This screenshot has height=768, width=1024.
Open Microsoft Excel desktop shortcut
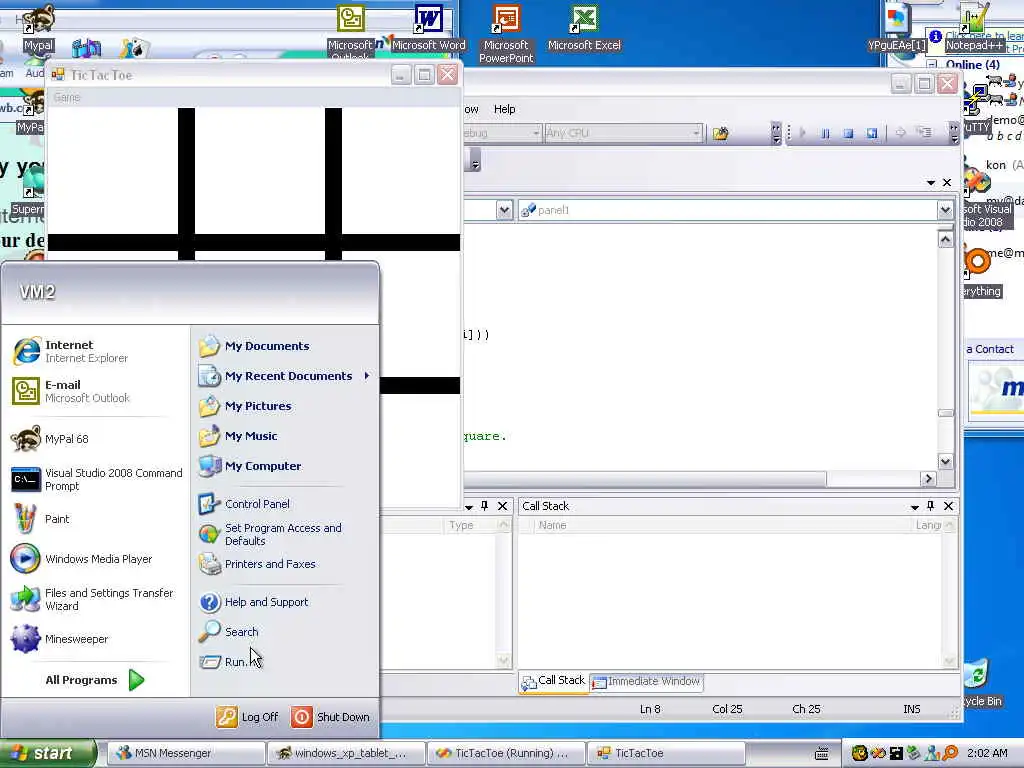584,27
